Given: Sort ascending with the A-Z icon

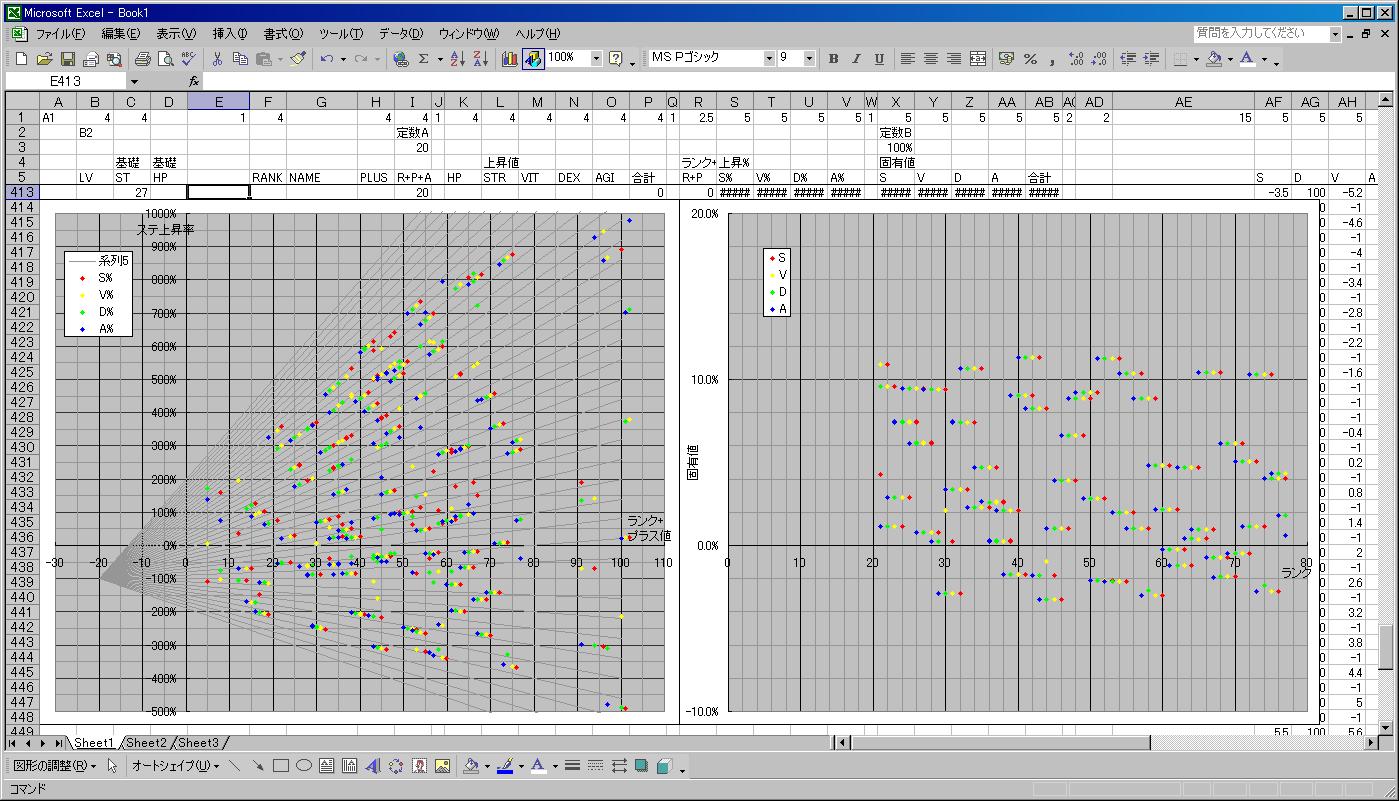Looking at the screenshot, I should click(x=456, y=59).
